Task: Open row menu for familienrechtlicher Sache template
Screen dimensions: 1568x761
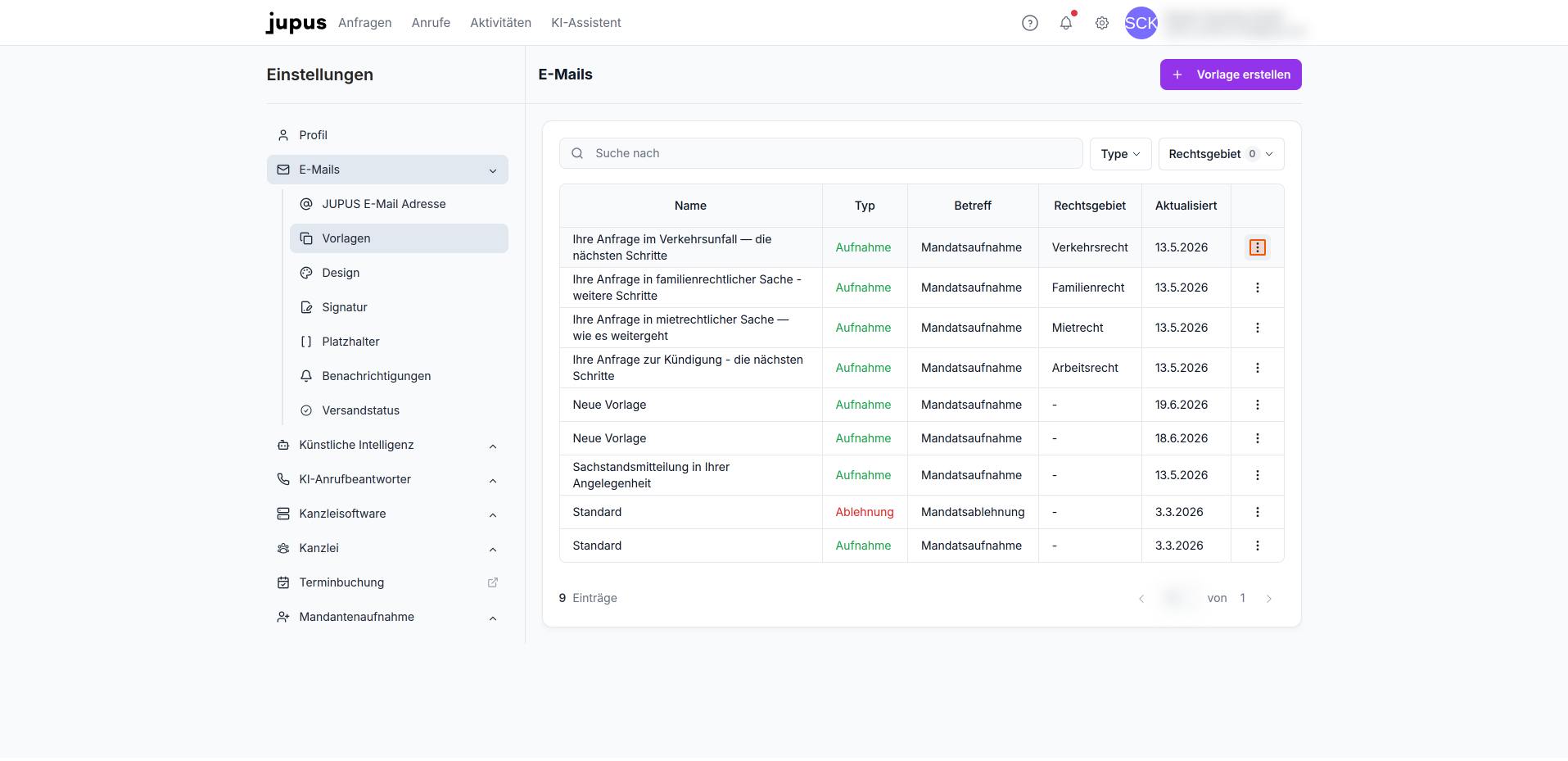Action: pyautogui.click(x=1258, y=288)
